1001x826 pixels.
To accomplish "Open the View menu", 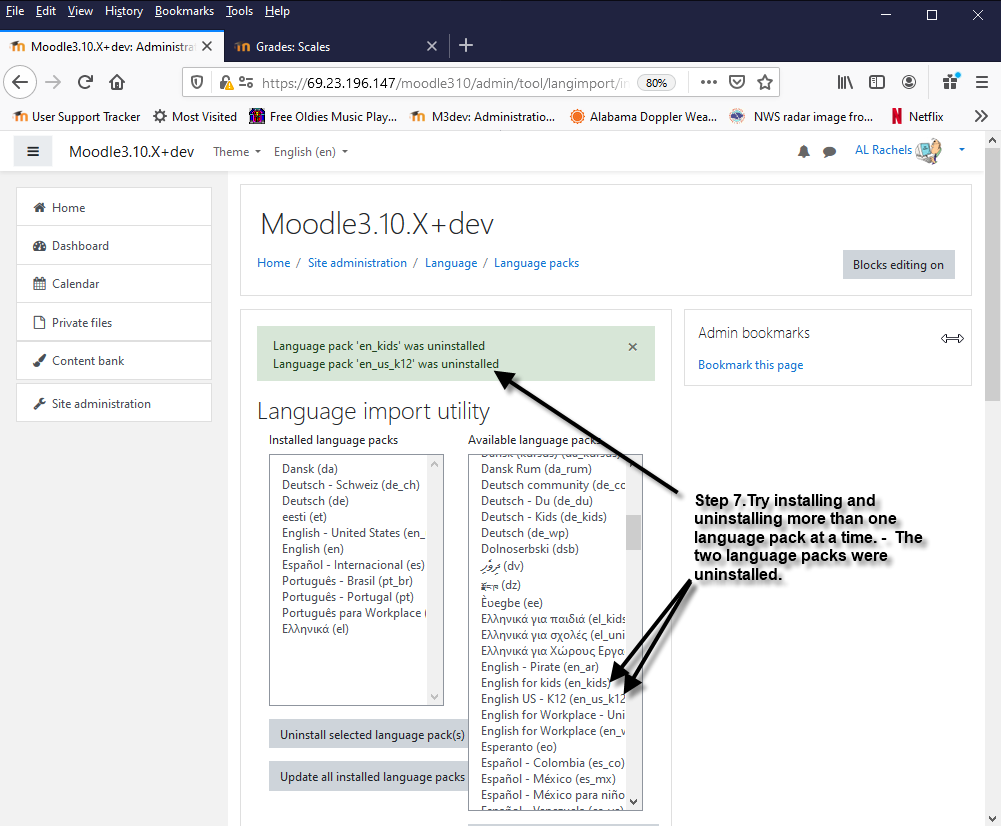I will pos(80,11).
